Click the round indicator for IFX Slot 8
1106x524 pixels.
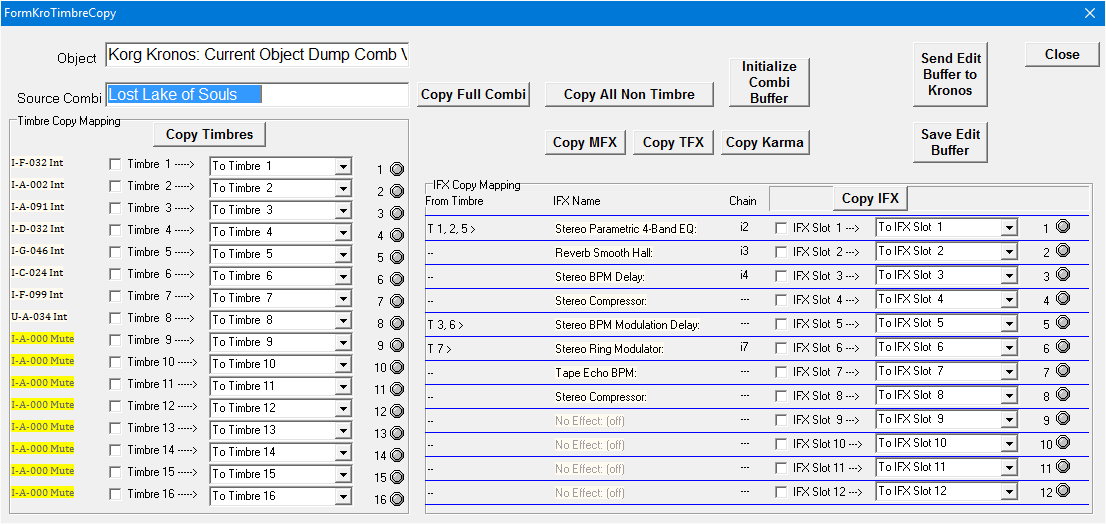click(x=1063, y=394)
